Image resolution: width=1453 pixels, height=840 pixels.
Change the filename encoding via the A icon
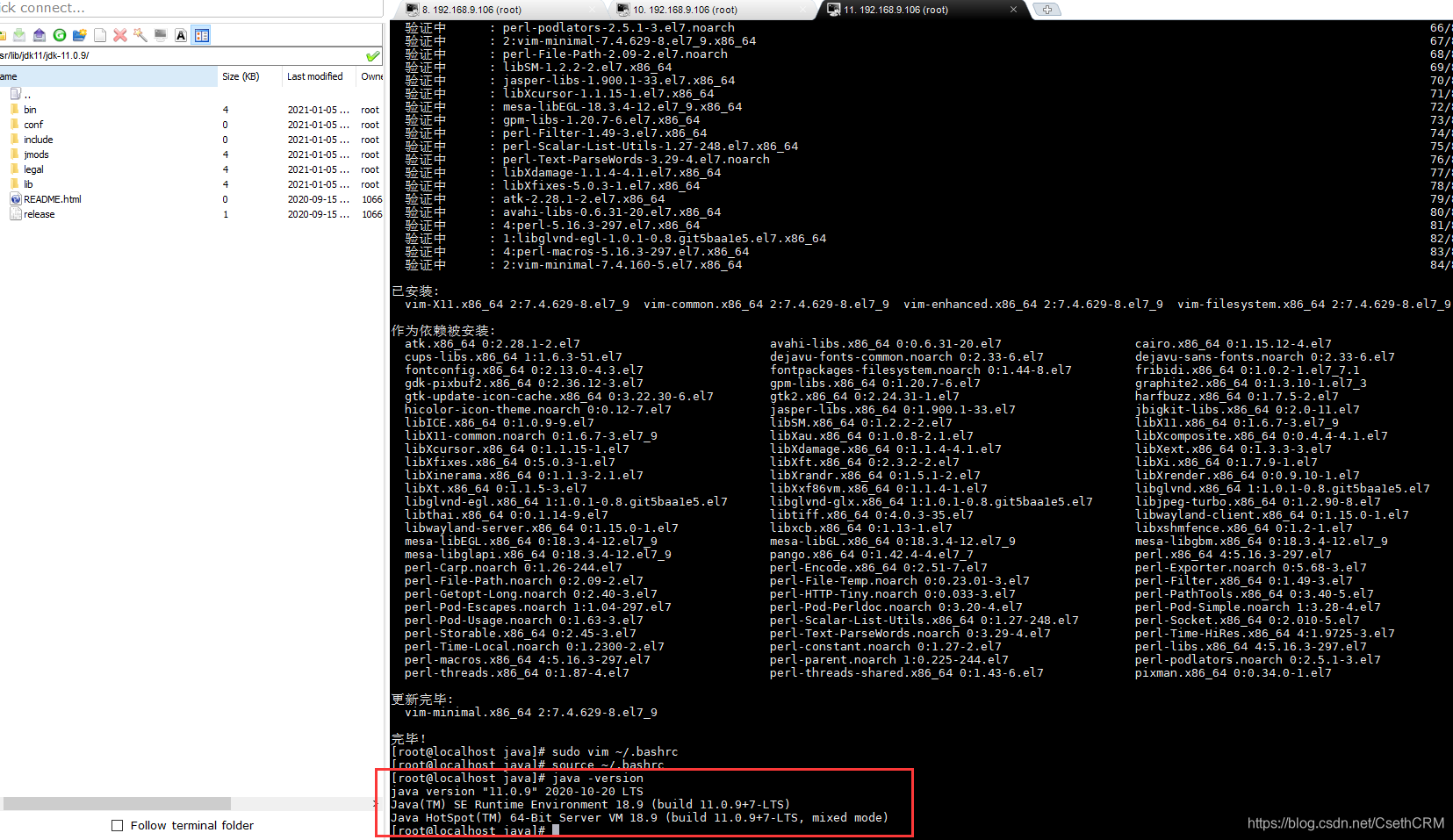tap(180, 35)
